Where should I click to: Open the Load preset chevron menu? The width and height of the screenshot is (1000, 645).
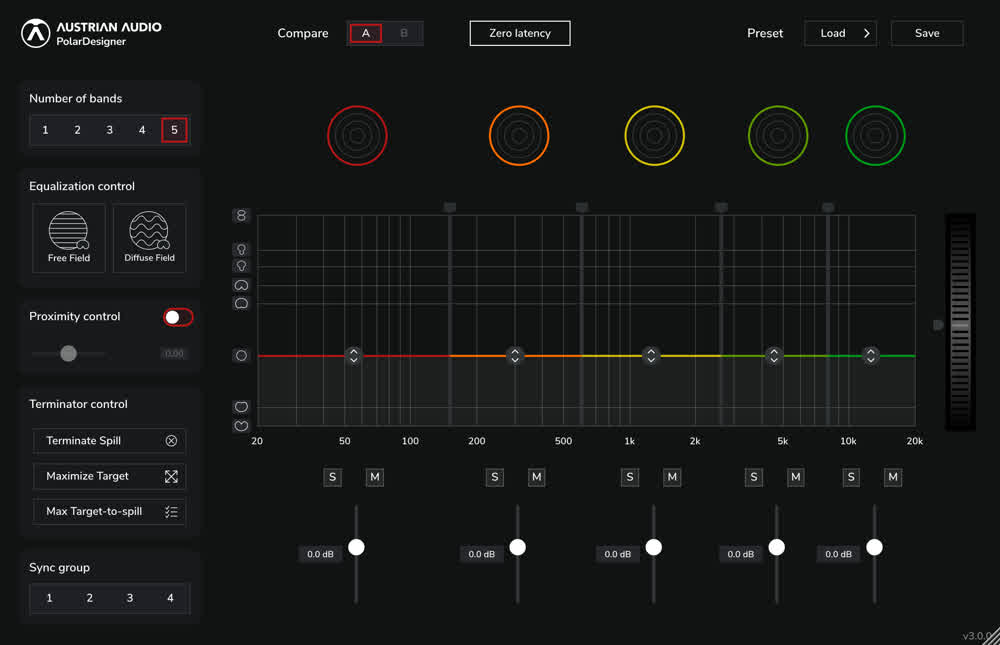click(x=867, y=33)
